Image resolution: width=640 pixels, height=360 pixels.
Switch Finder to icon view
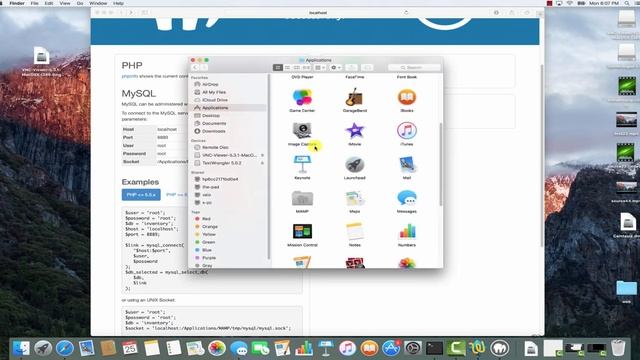(x=278, y=67)
